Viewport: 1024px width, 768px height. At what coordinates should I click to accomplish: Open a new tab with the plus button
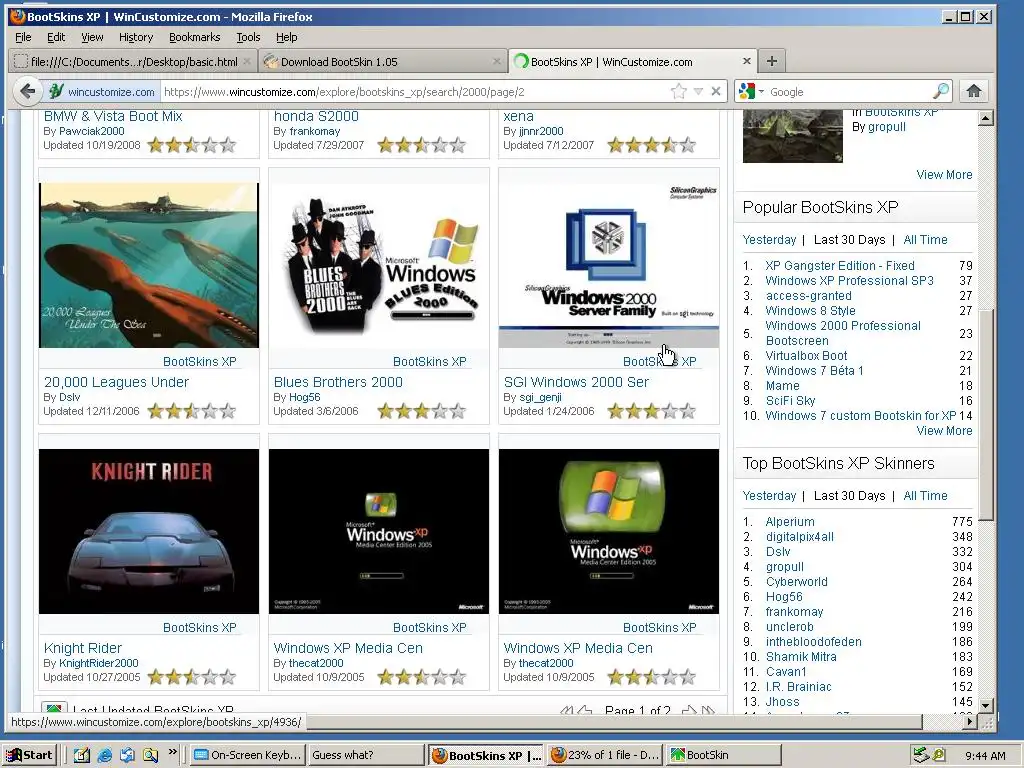tap(771, 61)
